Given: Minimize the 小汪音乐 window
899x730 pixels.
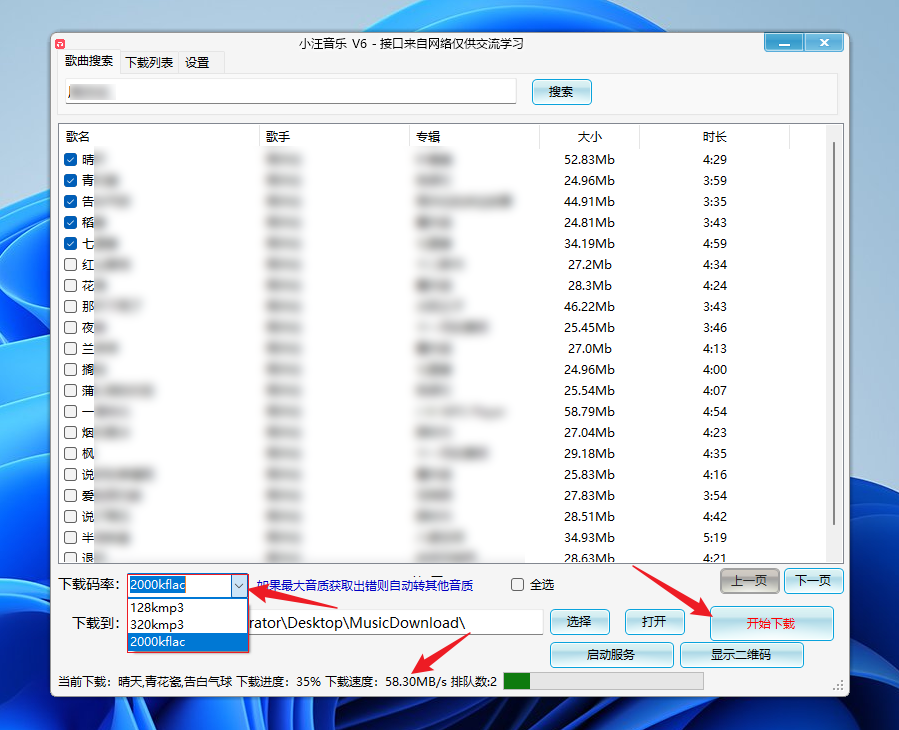Looking at the screenshot, I should [784, 43].
